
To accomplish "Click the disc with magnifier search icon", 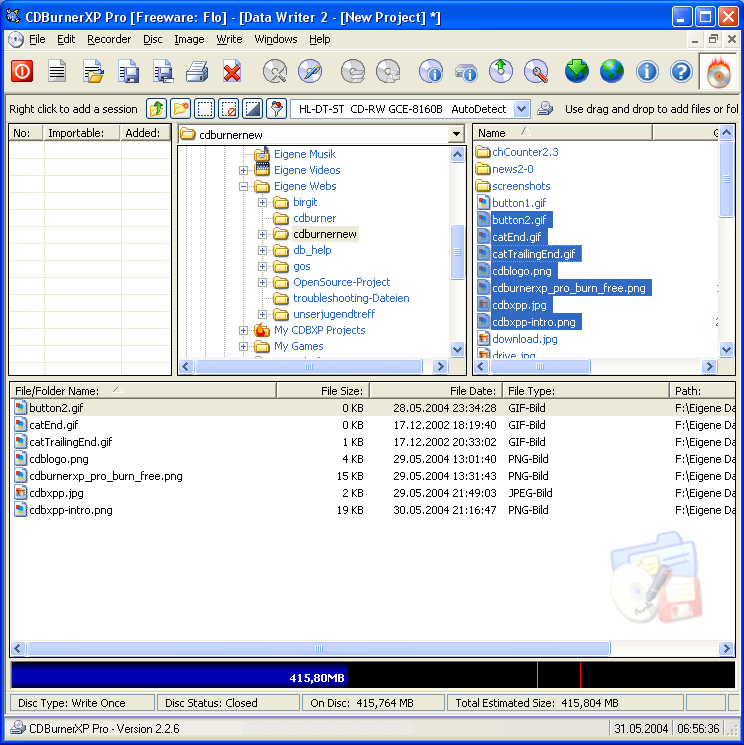I will pyautogui.click(x=536, y=72).
